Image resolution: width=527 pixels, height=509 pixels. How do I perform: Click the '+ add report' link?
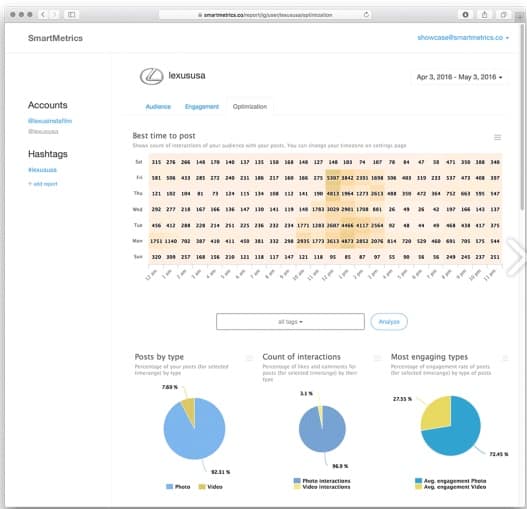(x=43, y=184)
